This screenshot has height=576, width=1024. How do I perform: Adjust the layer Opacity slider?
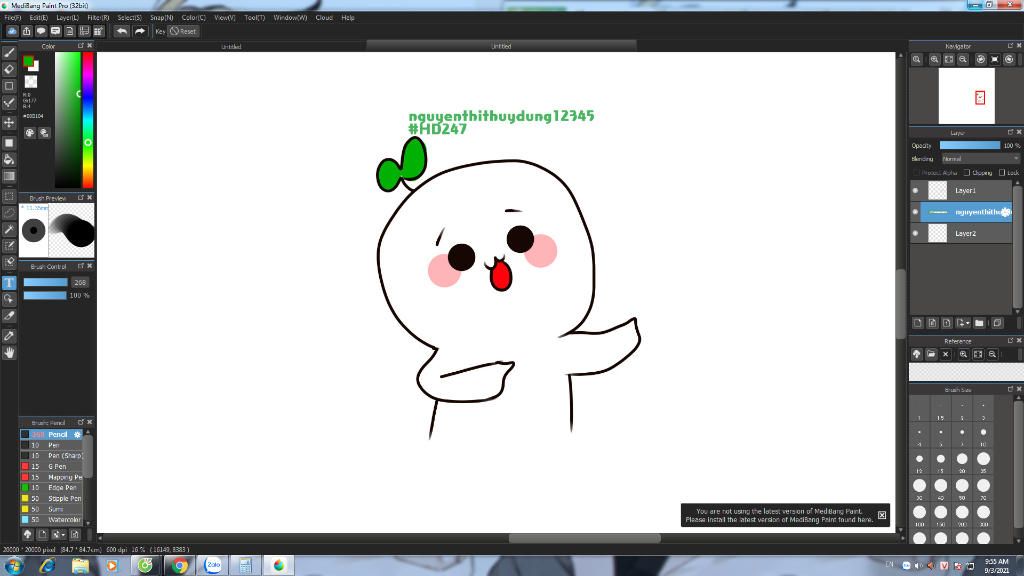click(x=969, y=146)
